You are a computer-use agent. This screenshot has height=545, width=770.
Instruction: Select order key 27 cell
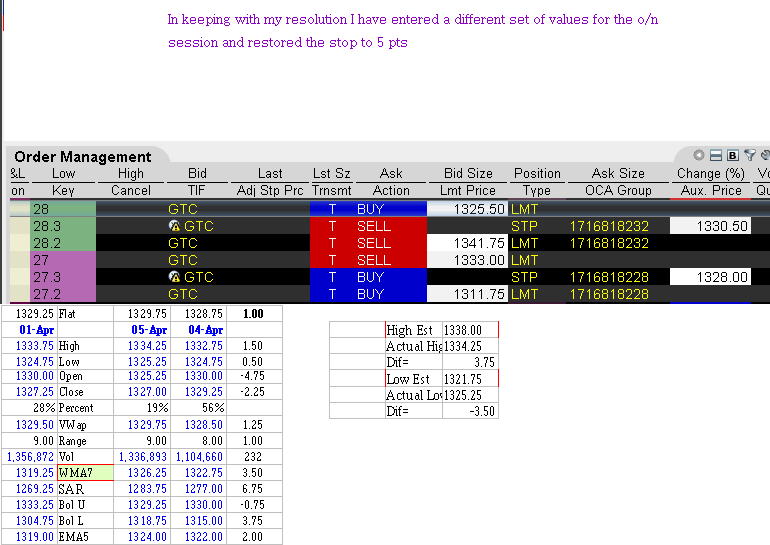pos(63,260)
